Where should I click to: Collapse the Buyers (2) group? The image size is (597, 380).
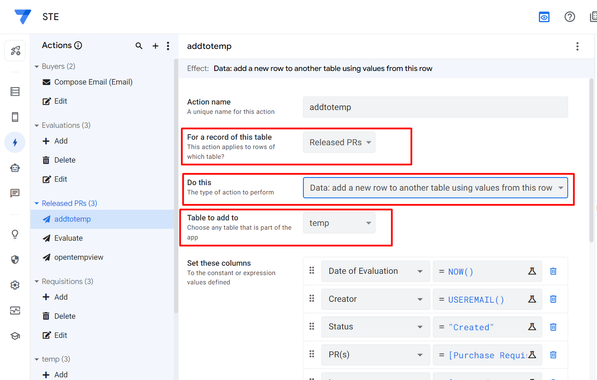click(x=37, y=66)
